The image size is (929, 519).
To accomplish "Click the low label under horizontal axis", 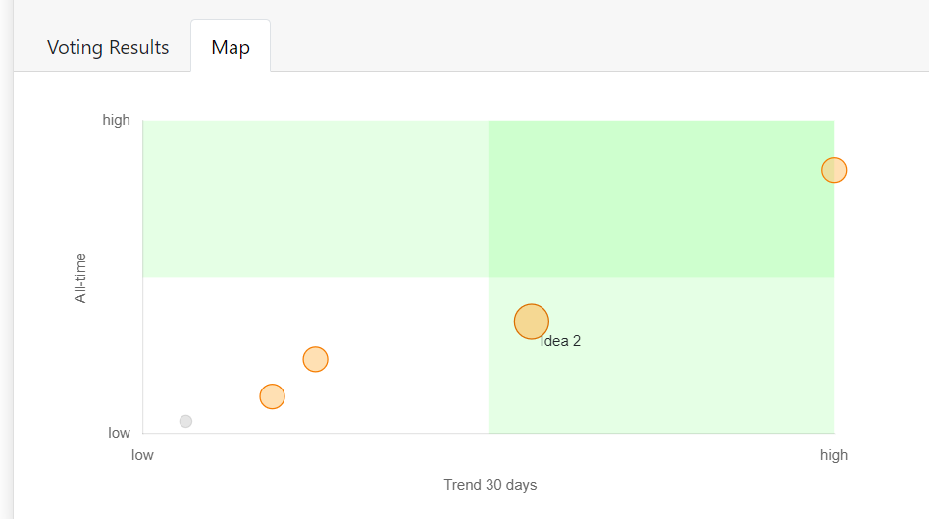I will point(142,455).
